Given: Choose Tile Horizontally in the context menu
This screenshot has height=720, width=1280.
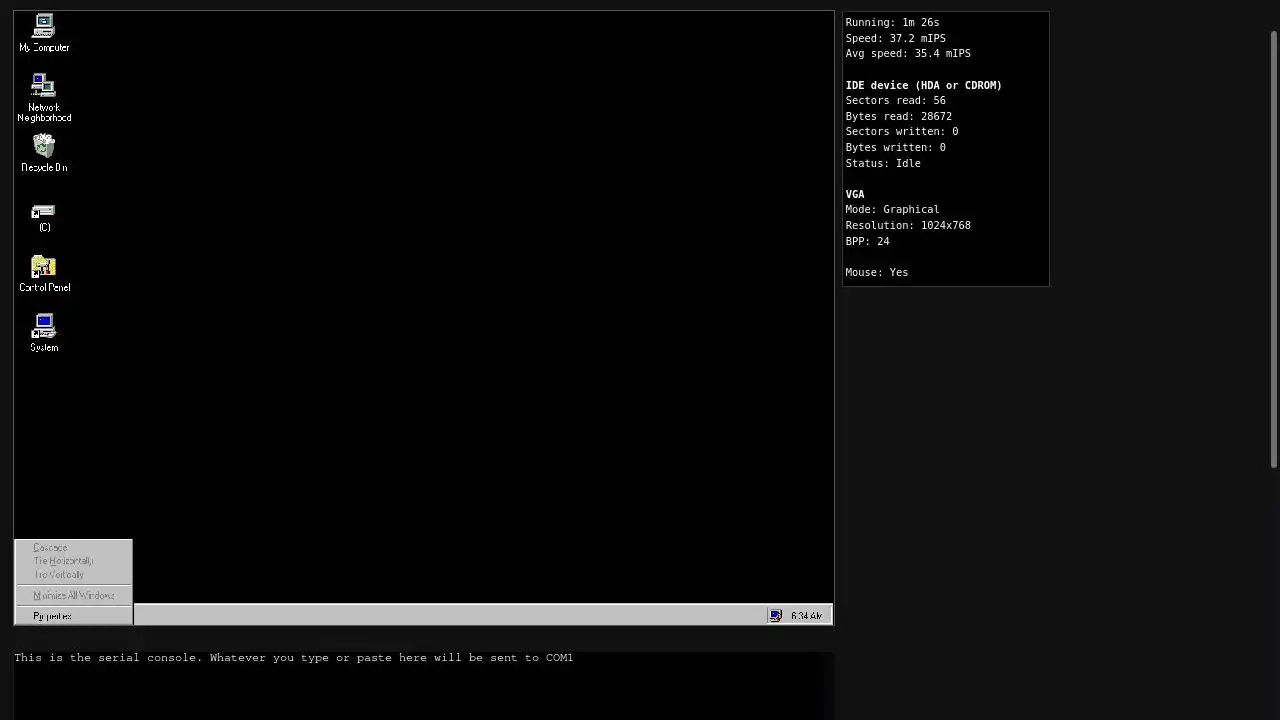Looking at the screenshot, I should click(x=73, y=561).
